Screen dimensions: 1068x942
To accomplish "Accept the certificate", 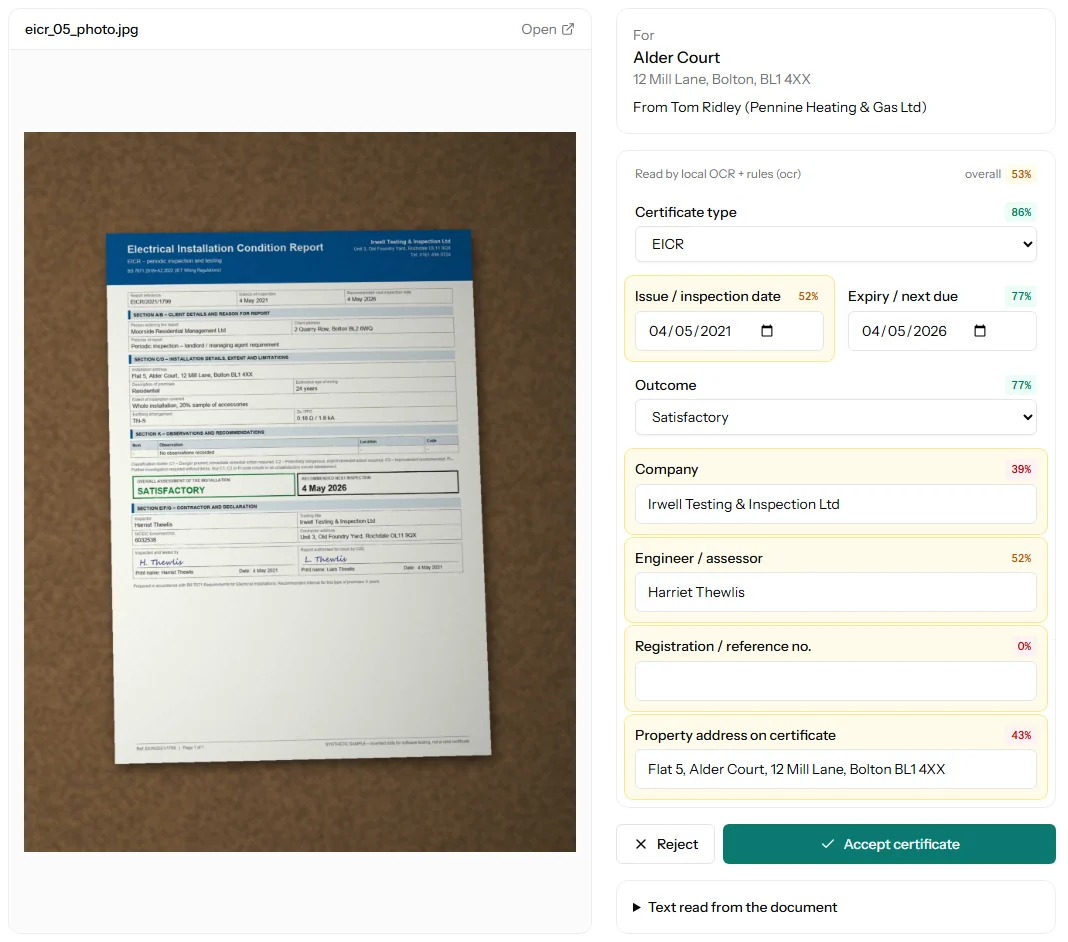I will (x=889, y=845).
